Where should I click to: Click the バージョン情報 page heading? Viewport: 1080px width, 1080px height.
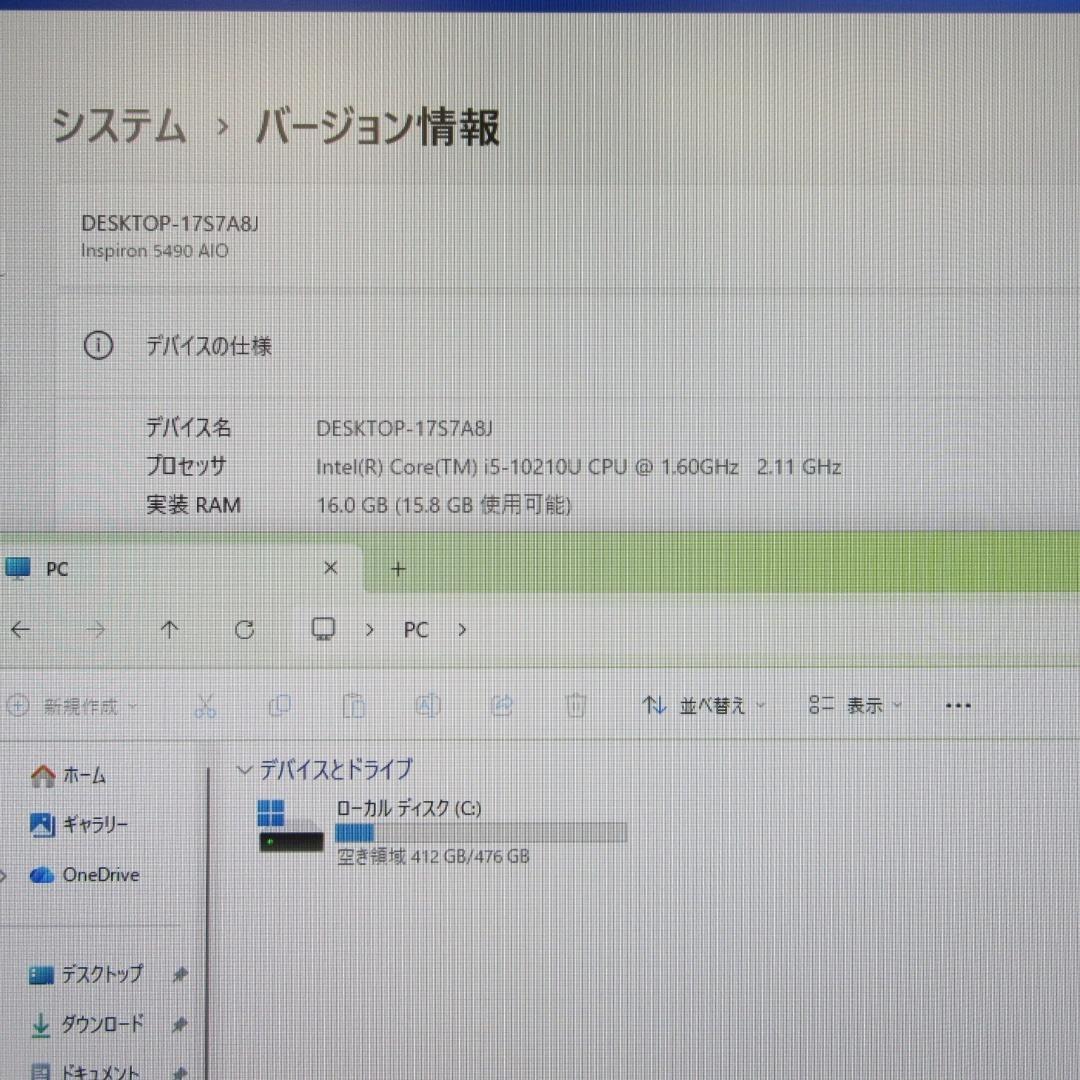click(377, 127)
